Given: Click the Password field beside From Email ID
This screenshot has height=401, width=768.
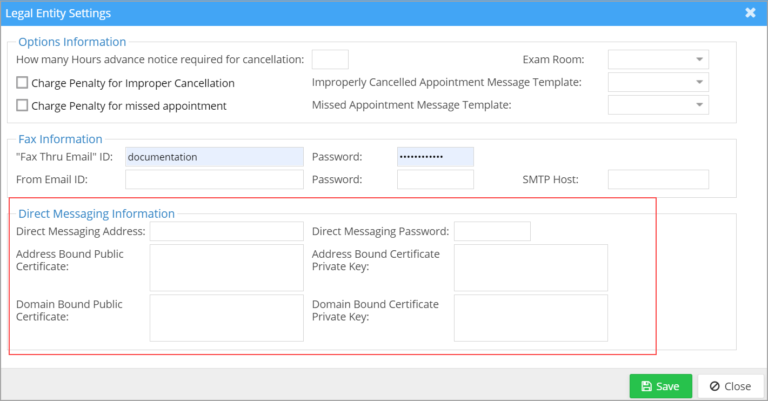Looking at the screenshot, I should click(x=435, y=180).
